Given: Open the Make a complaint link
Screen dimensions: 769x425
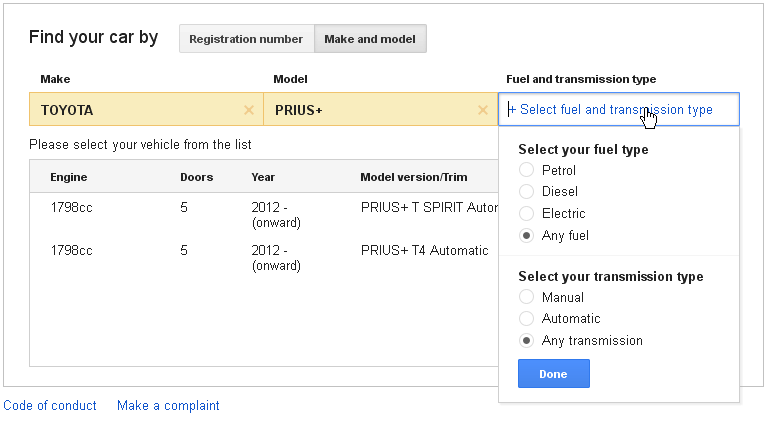Looking at the screenshot, I should pos(168,405).
